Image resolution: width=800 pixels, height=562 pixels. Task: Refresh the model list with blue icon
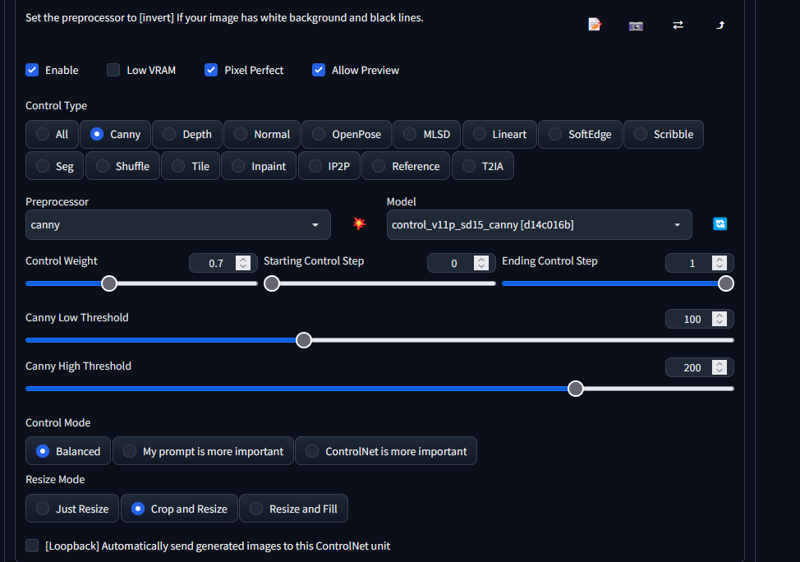click(720, 224)
